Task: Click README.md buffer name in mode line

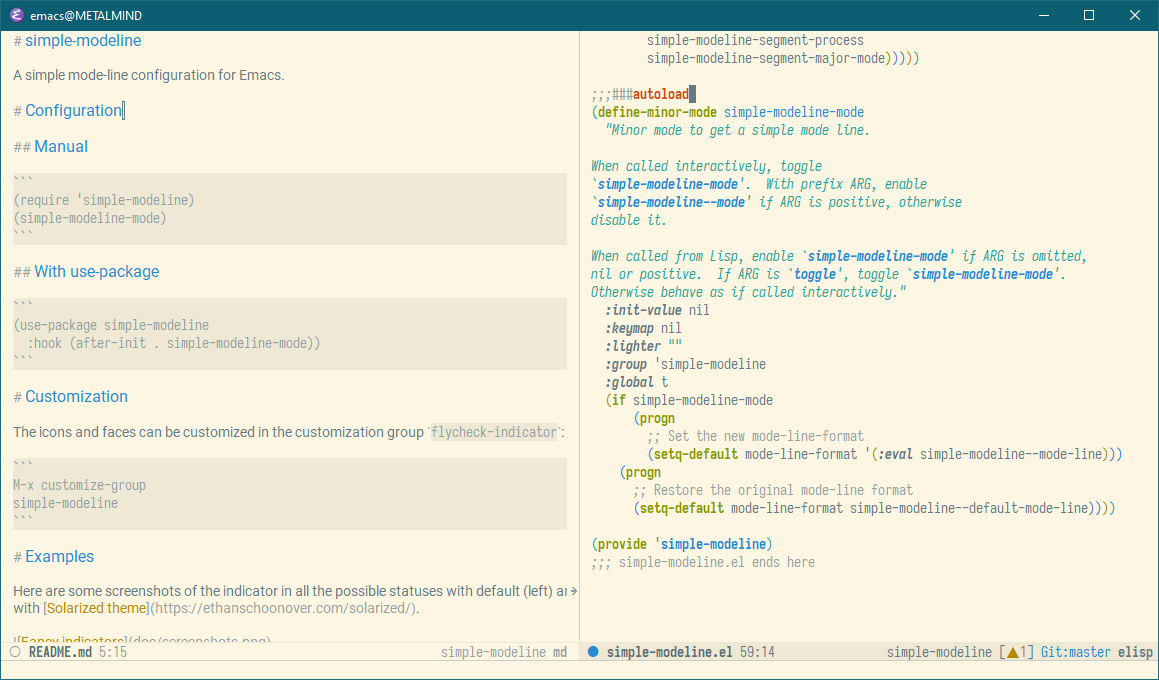Action: pyautogui.click(x=61, y=652)
